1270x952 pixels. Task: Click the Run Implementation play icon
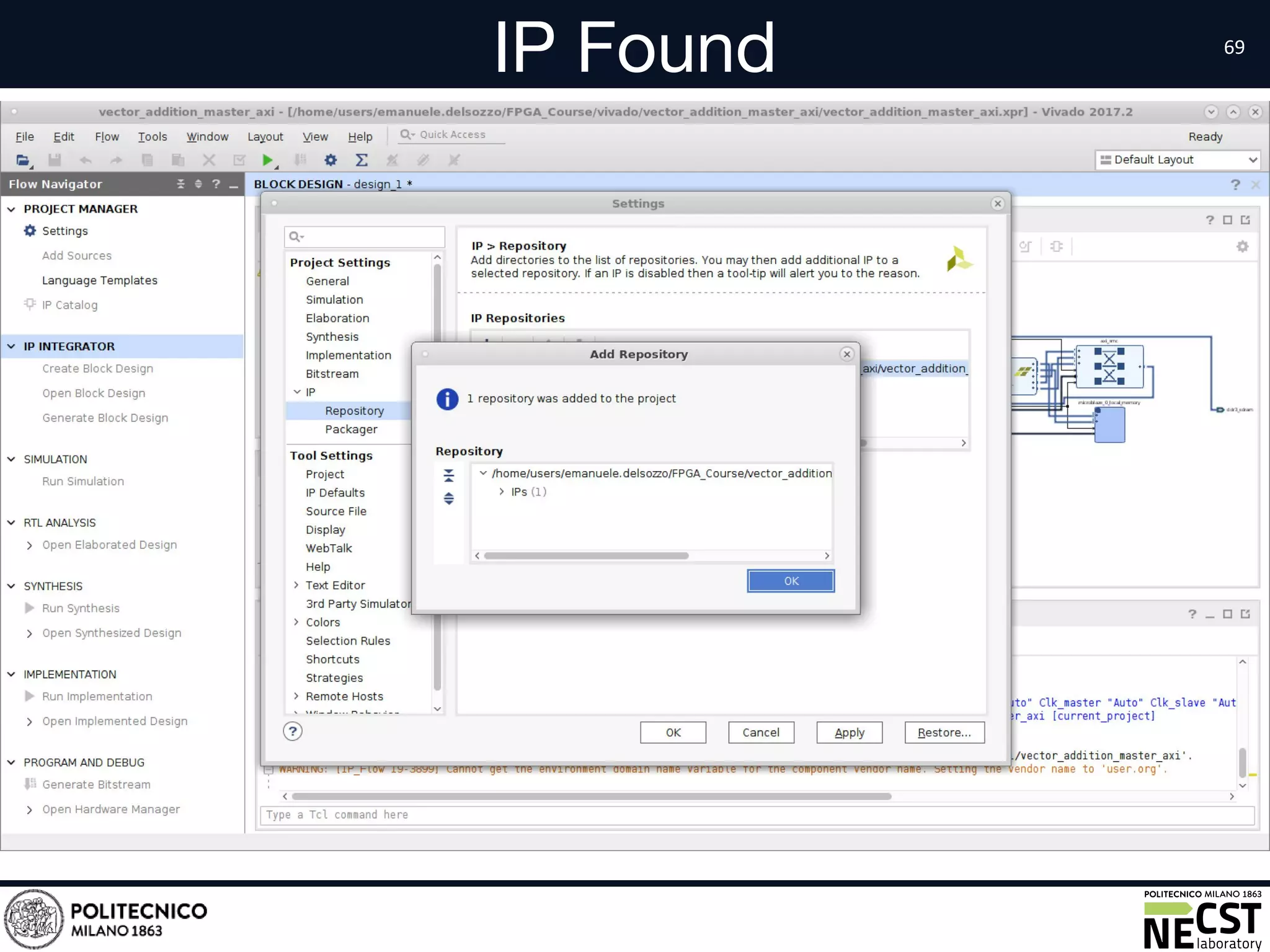click(x=29, y=696)
